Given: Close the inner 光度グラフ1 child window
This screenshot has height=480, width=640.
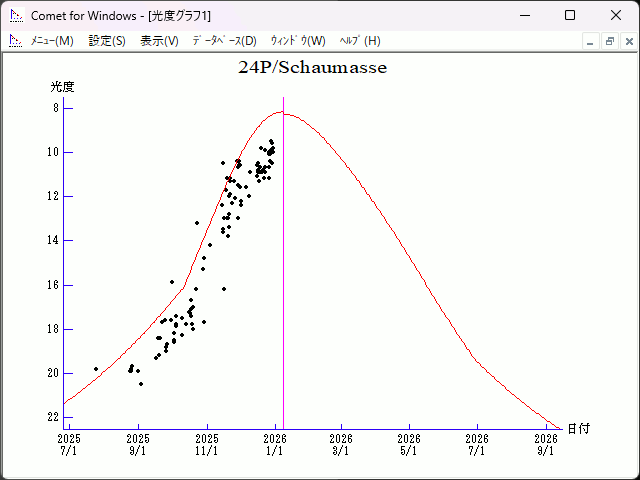Looking at the screenshot, I should point(627,41).
